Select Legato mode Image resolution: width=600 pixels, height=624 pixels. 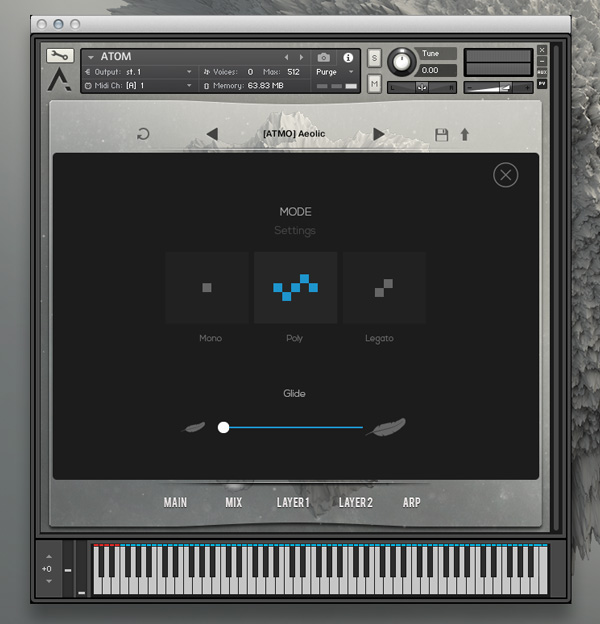point(384,287)
